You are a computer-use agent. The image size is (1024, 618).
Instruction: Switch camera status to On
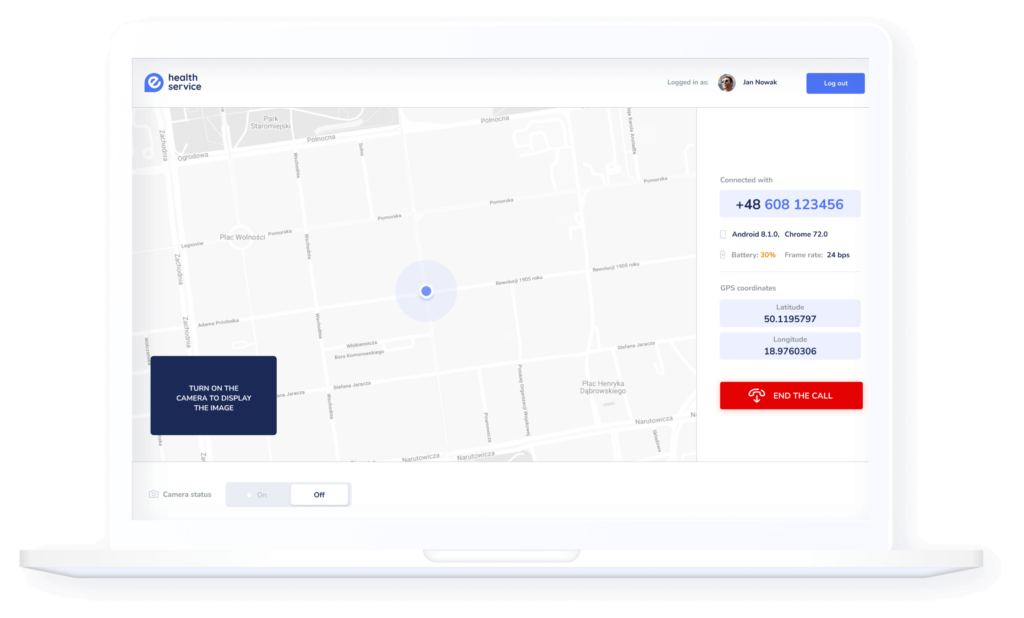[258, 495]
